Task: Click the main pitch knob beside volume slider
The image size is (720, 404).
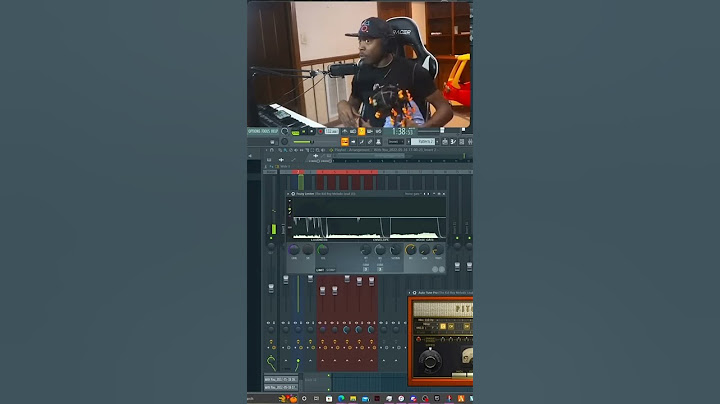Action: click(284, 142)
